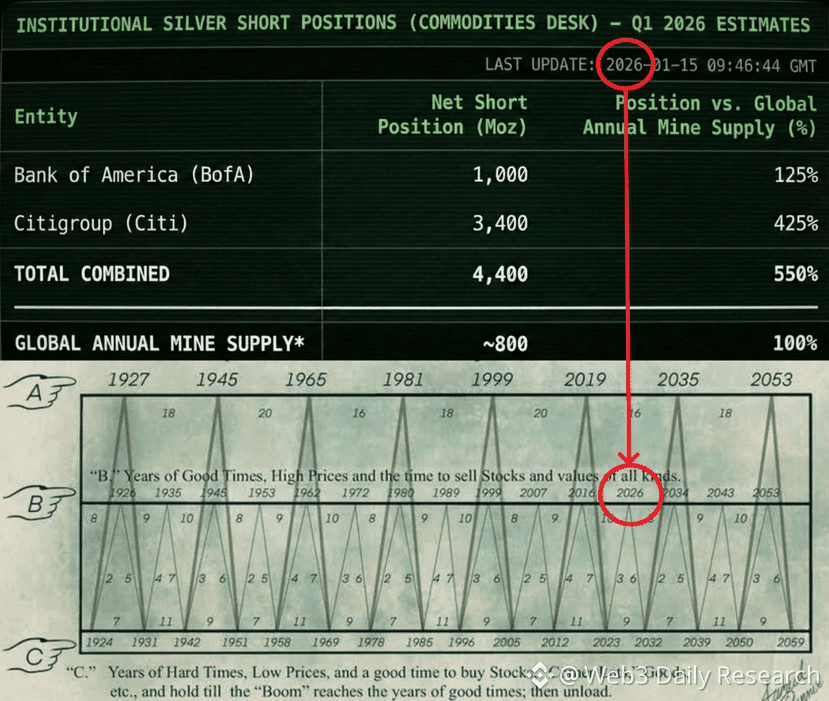The width and height of the screenshot is (829, 701).
Task: Click year 2019 in row A
Action: pos(585,380)
